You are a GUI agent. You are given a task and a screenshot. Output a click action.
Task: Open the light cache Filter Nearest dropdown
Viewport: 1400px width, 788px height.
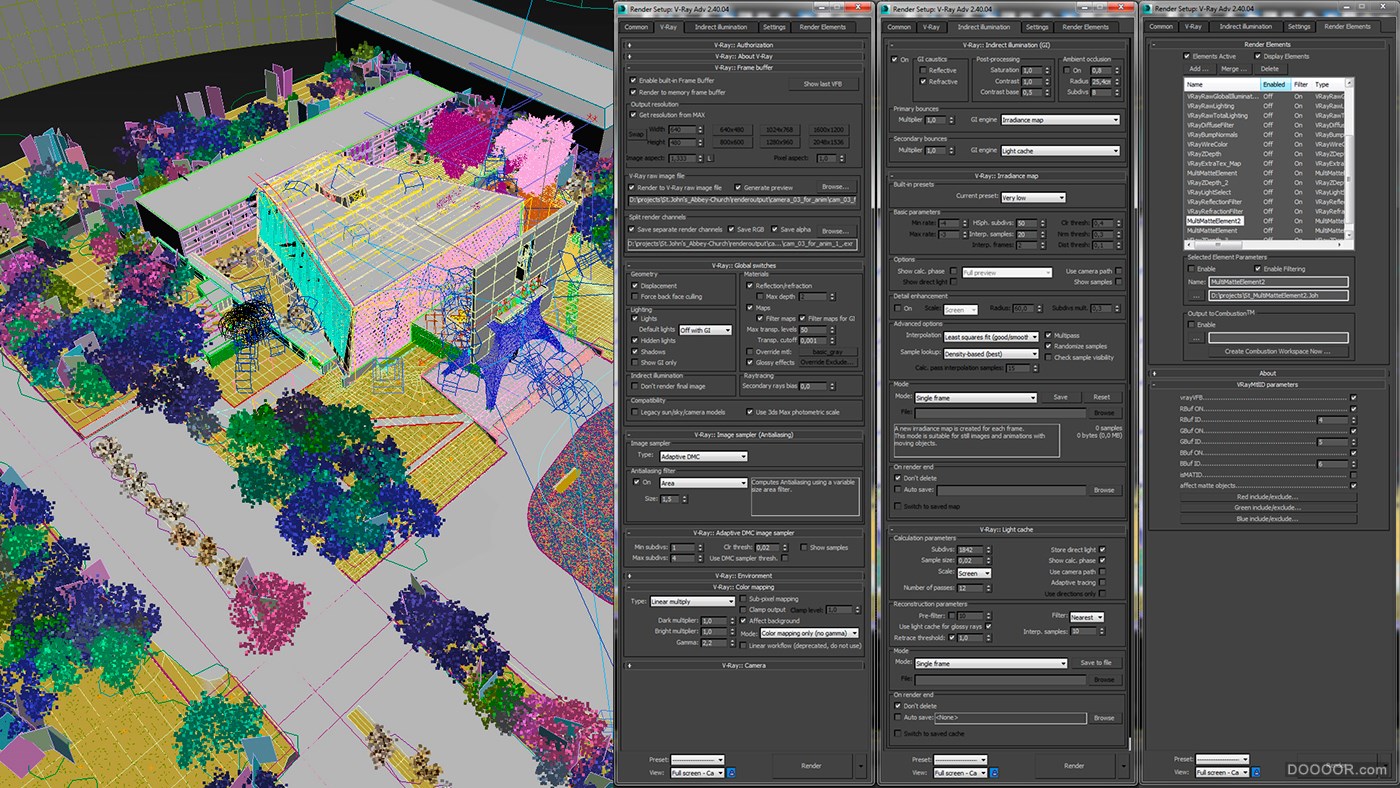coord(1087,617)
